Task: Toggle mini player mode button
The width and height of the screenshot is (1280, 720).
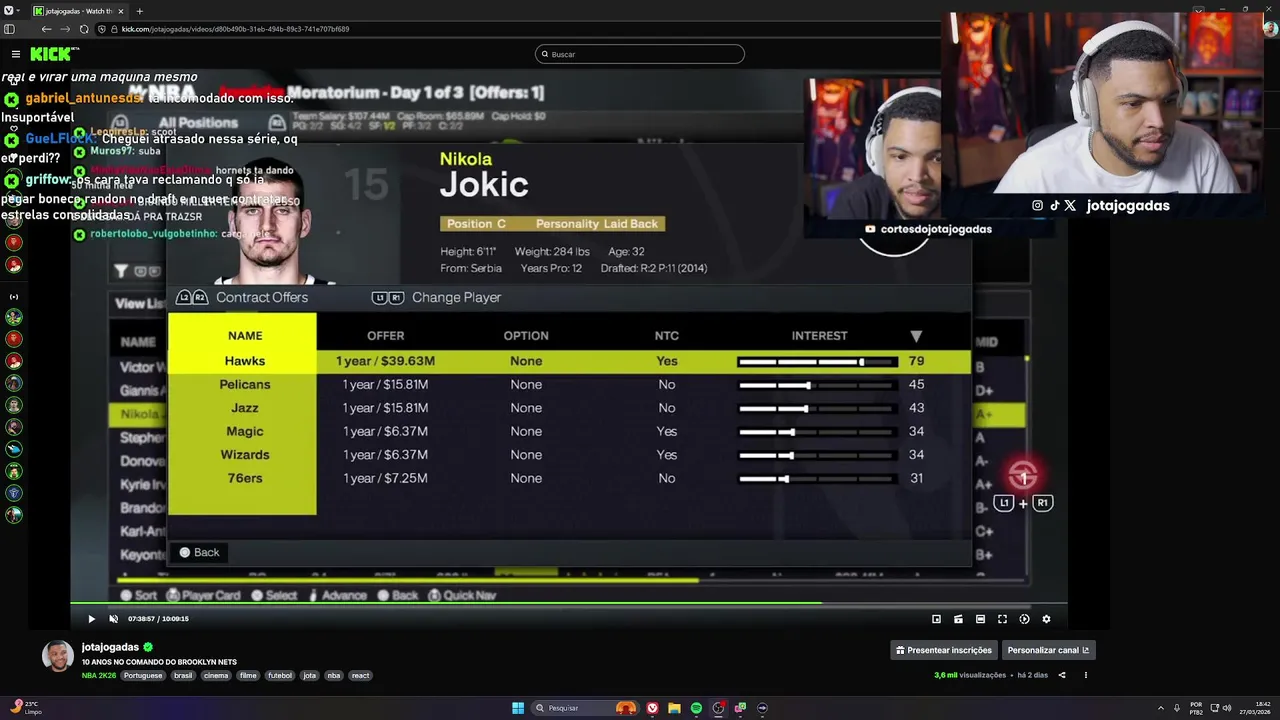Action: point(936,619)
